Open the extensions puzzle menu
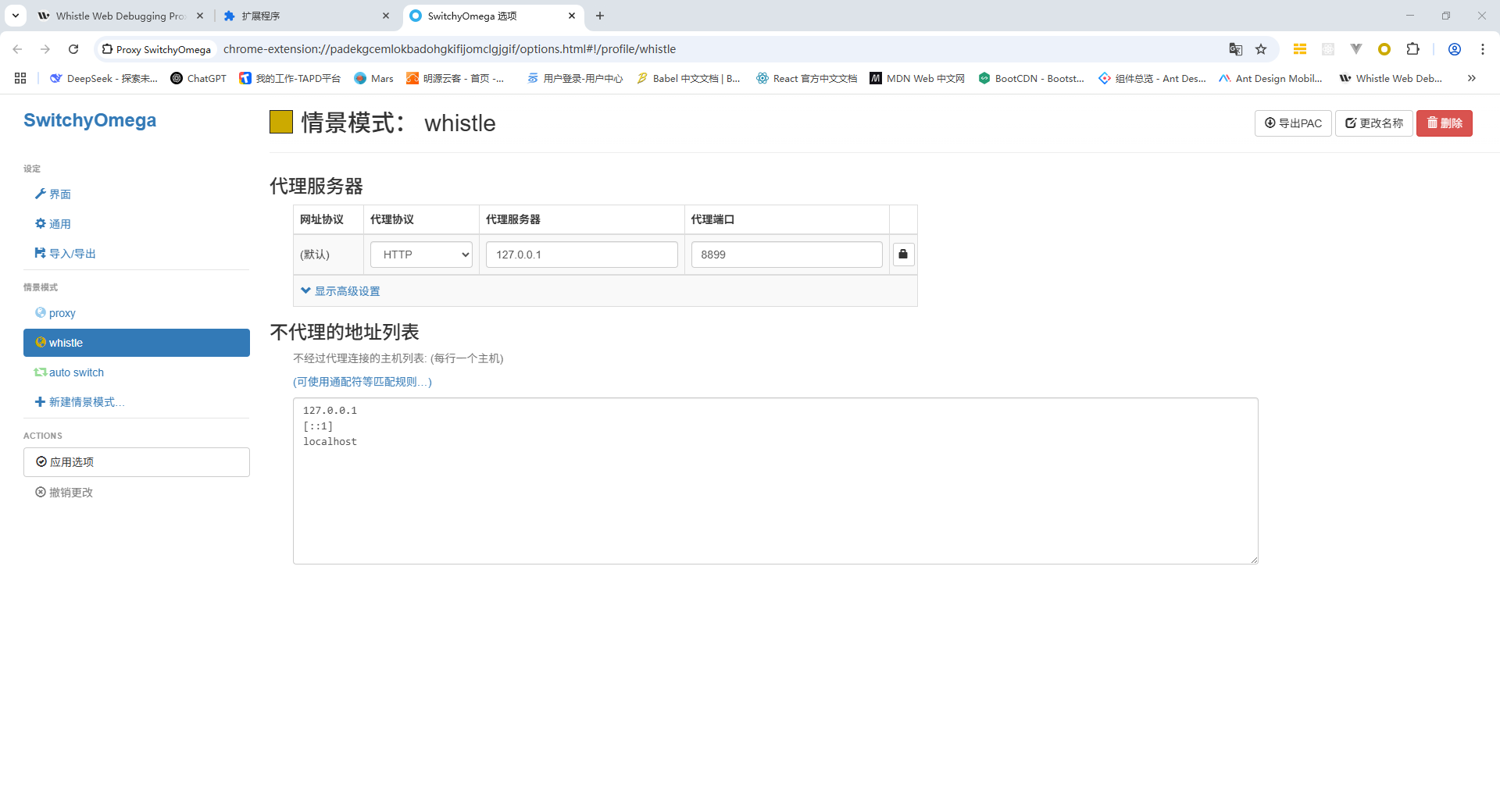 (1412, 49)
